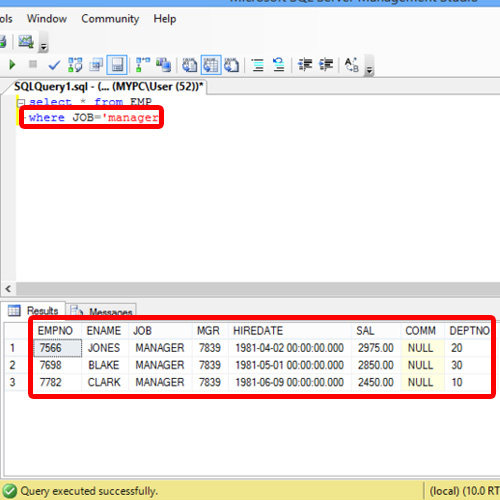Click the green success status icon
Image resolution: width=500 pixels, height=500 pixels.
[10, 491]
